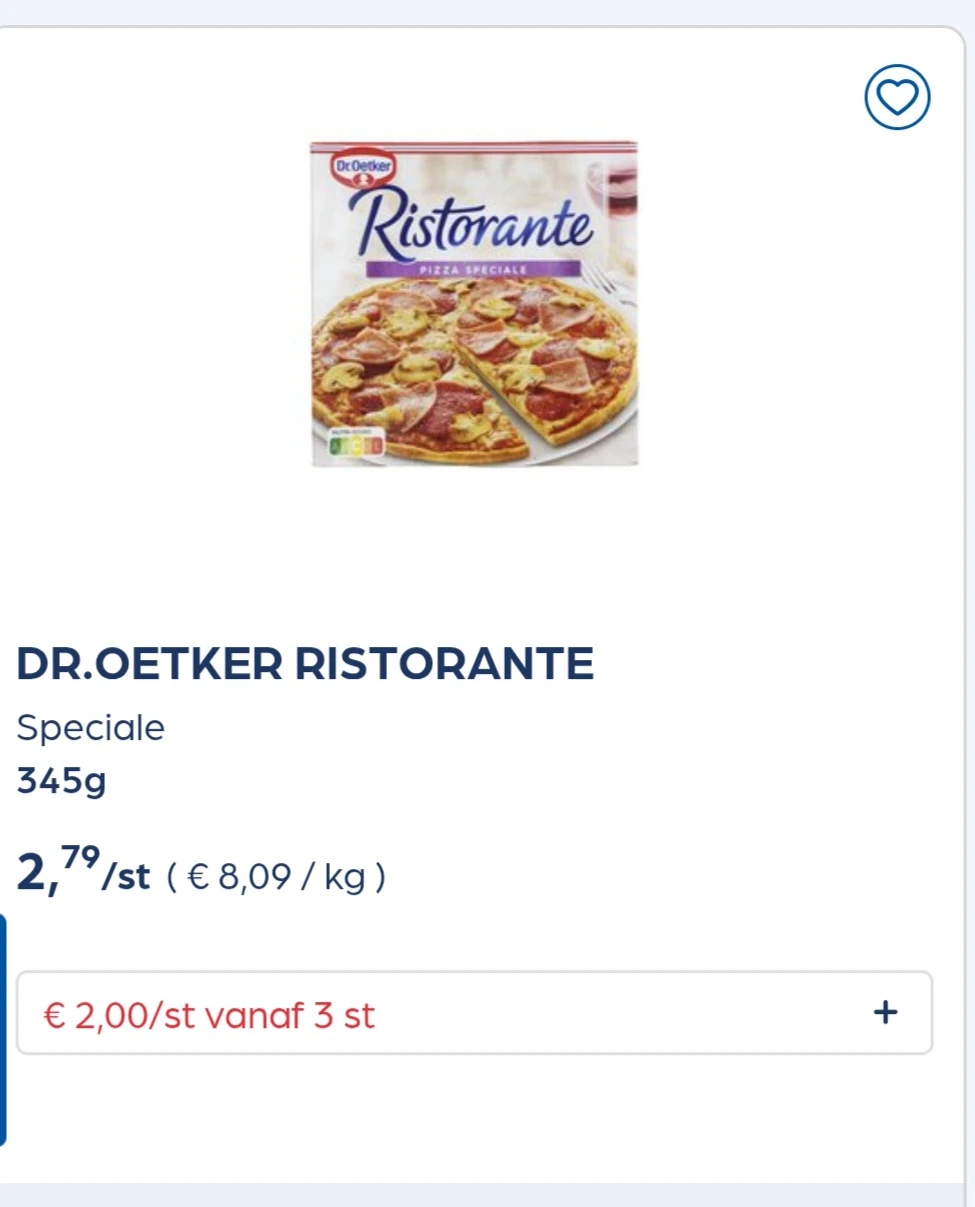The width and height of the screenshot is (975, 1207).
Task: Expand the '€ 2,00/st vanaf 3 st' offer
Action: 474,1013
